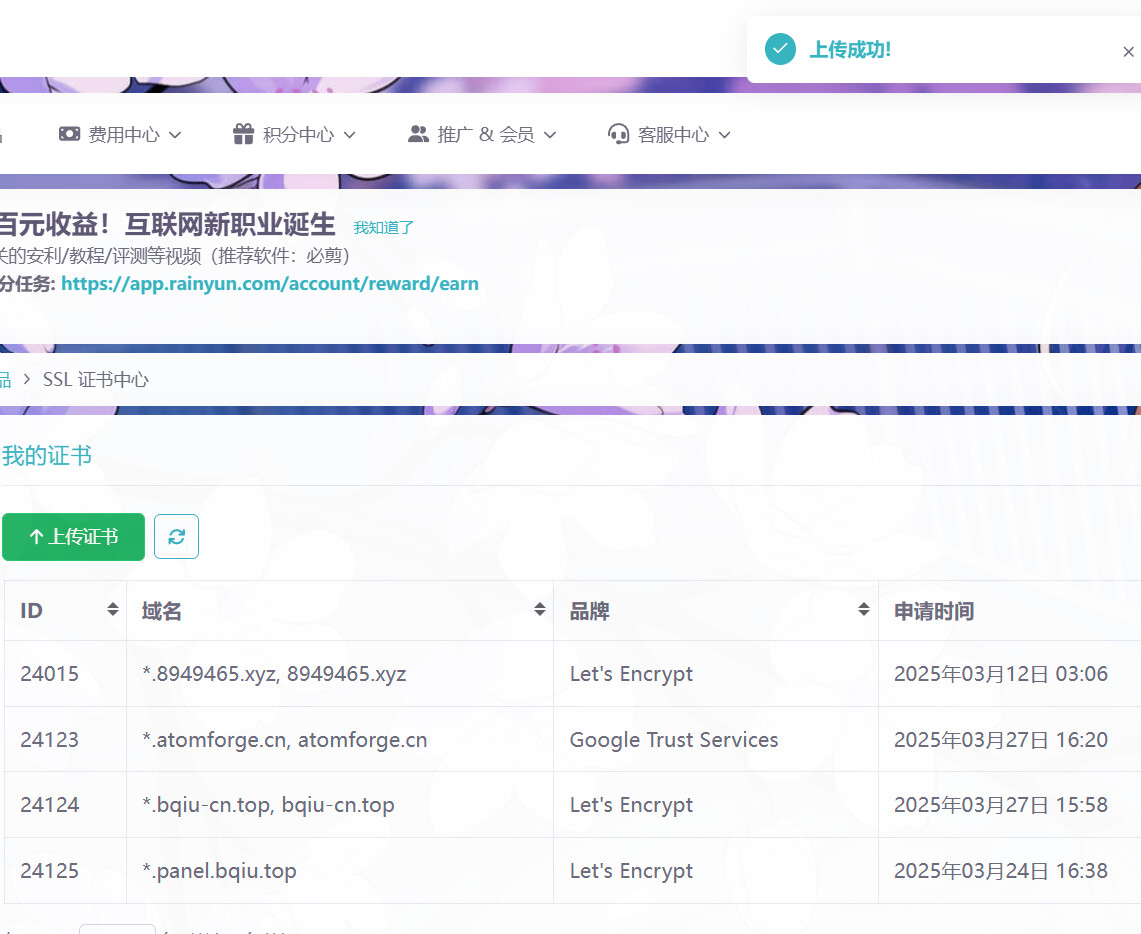Click the refresh certificates icon button
This screenshot has height=934, width=1141.
pyautogui.click(x=176, y=537)
